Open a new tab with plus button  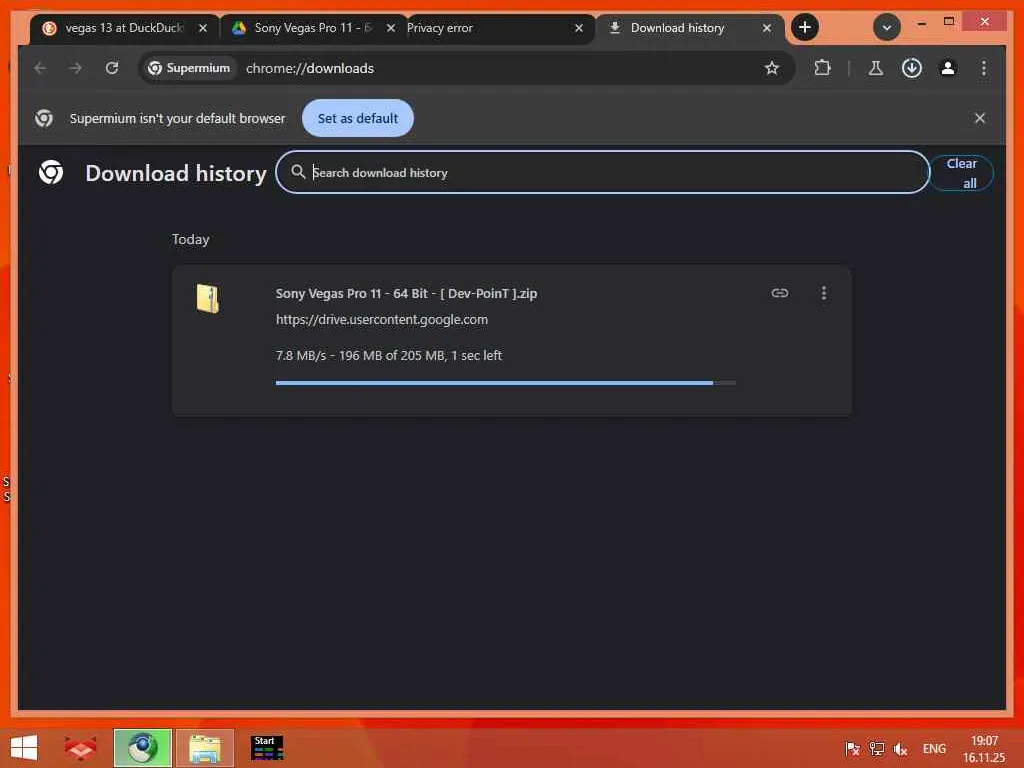point(805,27)
